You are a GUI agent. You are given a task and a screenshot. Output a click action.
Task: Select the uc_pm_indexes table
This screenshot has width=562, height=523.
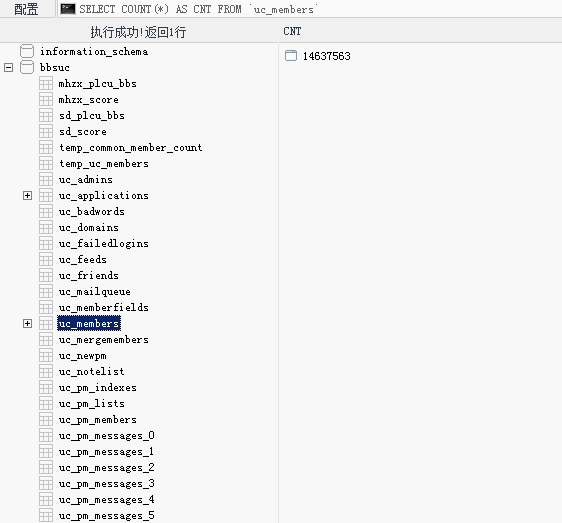97,388
